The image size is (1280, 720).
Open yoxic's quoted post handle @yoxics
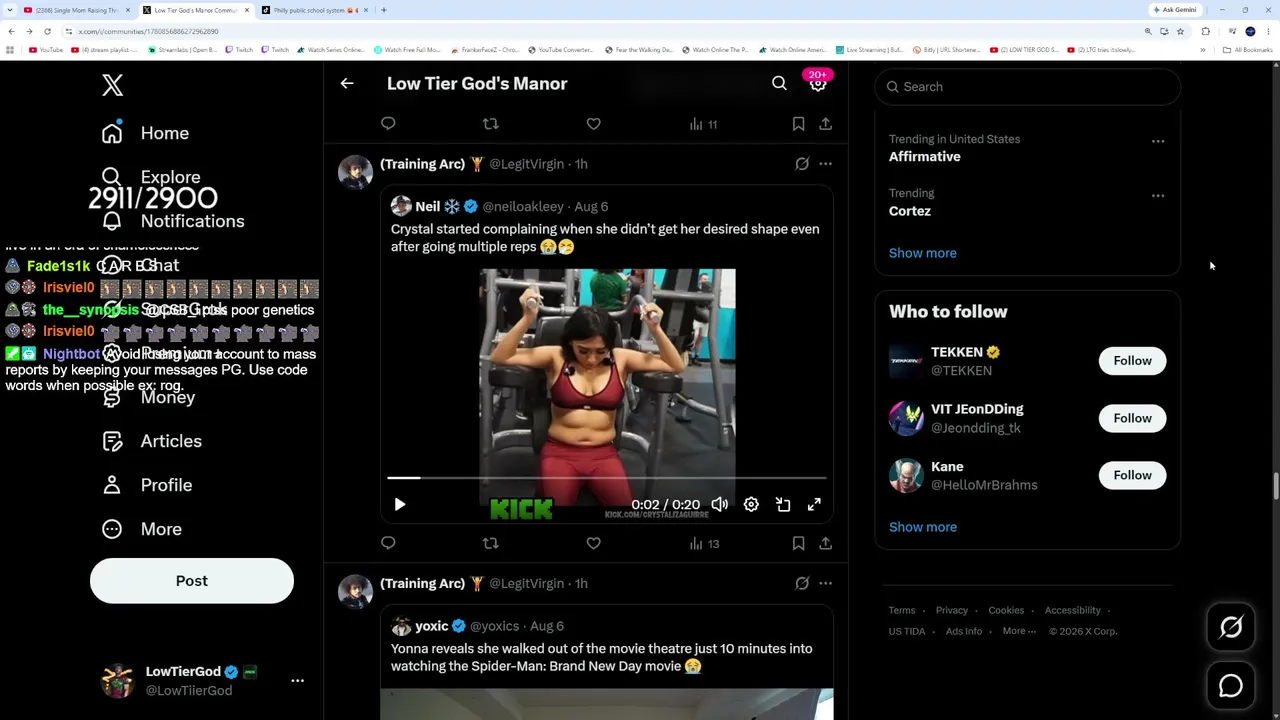[x=494, y=626]
